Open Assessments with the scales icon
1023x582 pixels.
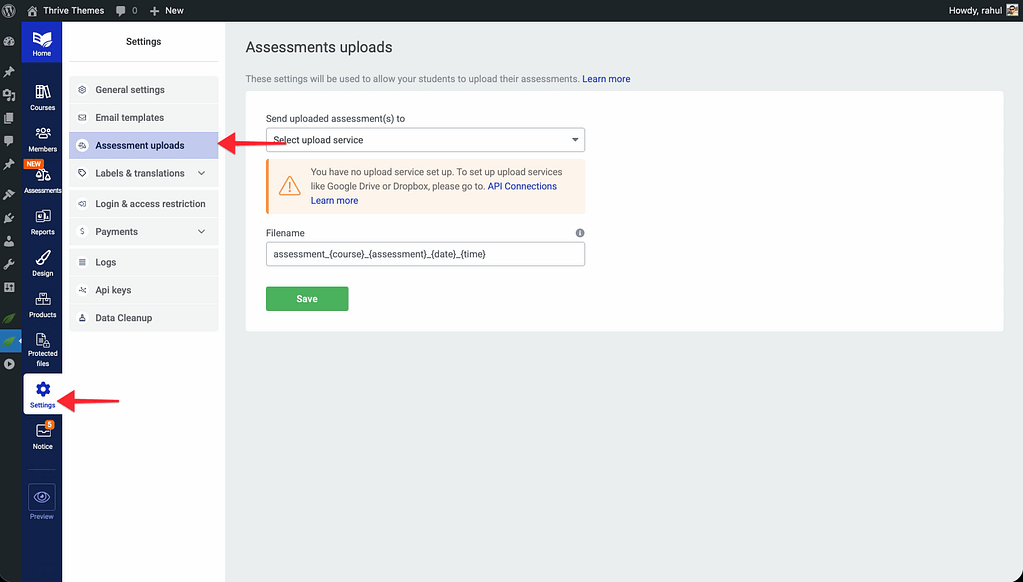(x=43, y=179)
